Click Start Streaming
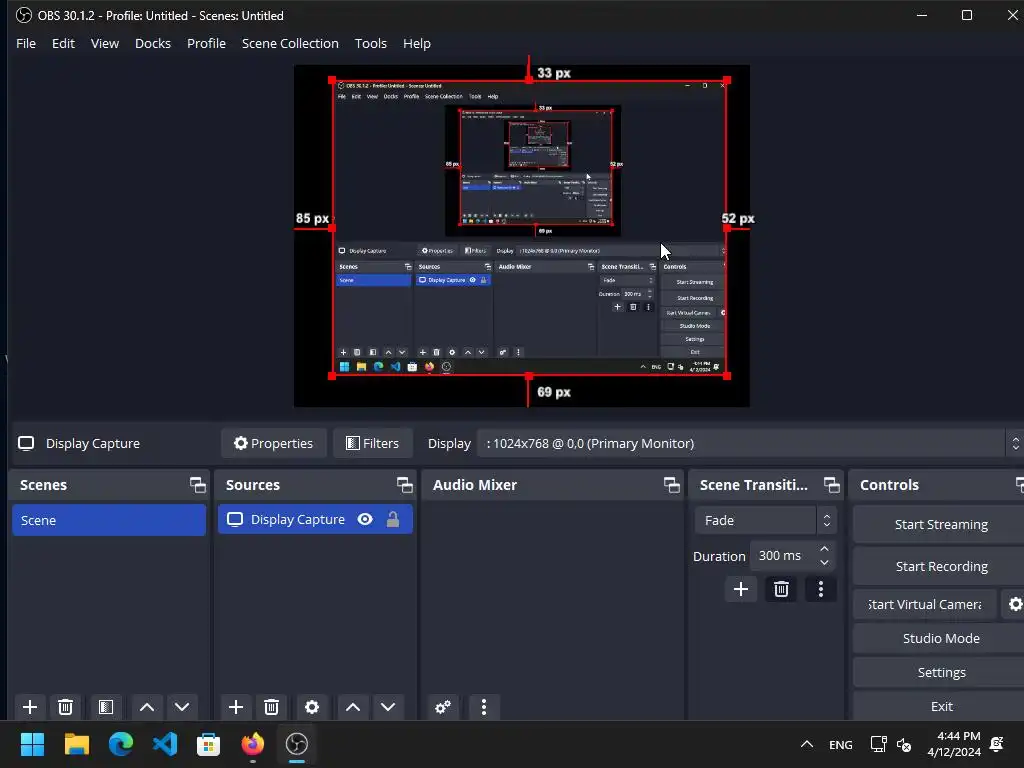 (940, 524)
